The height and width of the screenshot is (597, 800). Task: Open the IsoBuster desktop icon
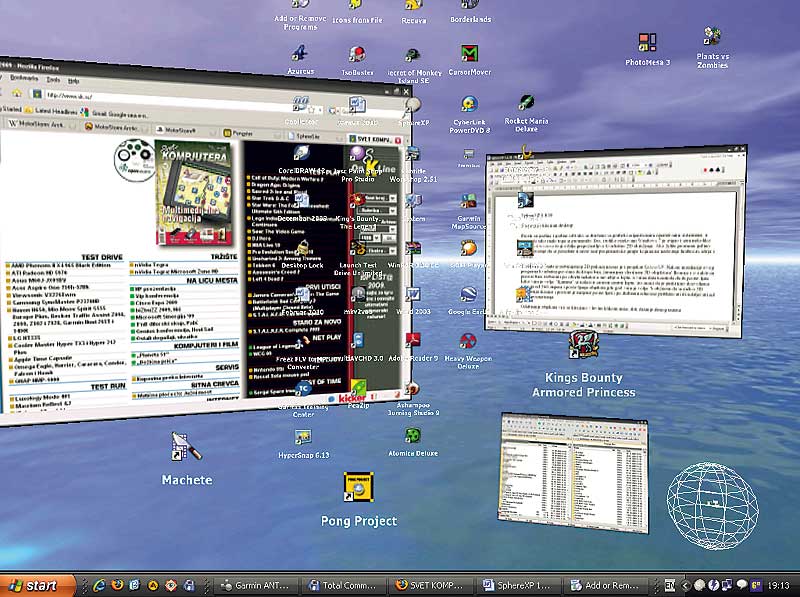coord(357,54)
